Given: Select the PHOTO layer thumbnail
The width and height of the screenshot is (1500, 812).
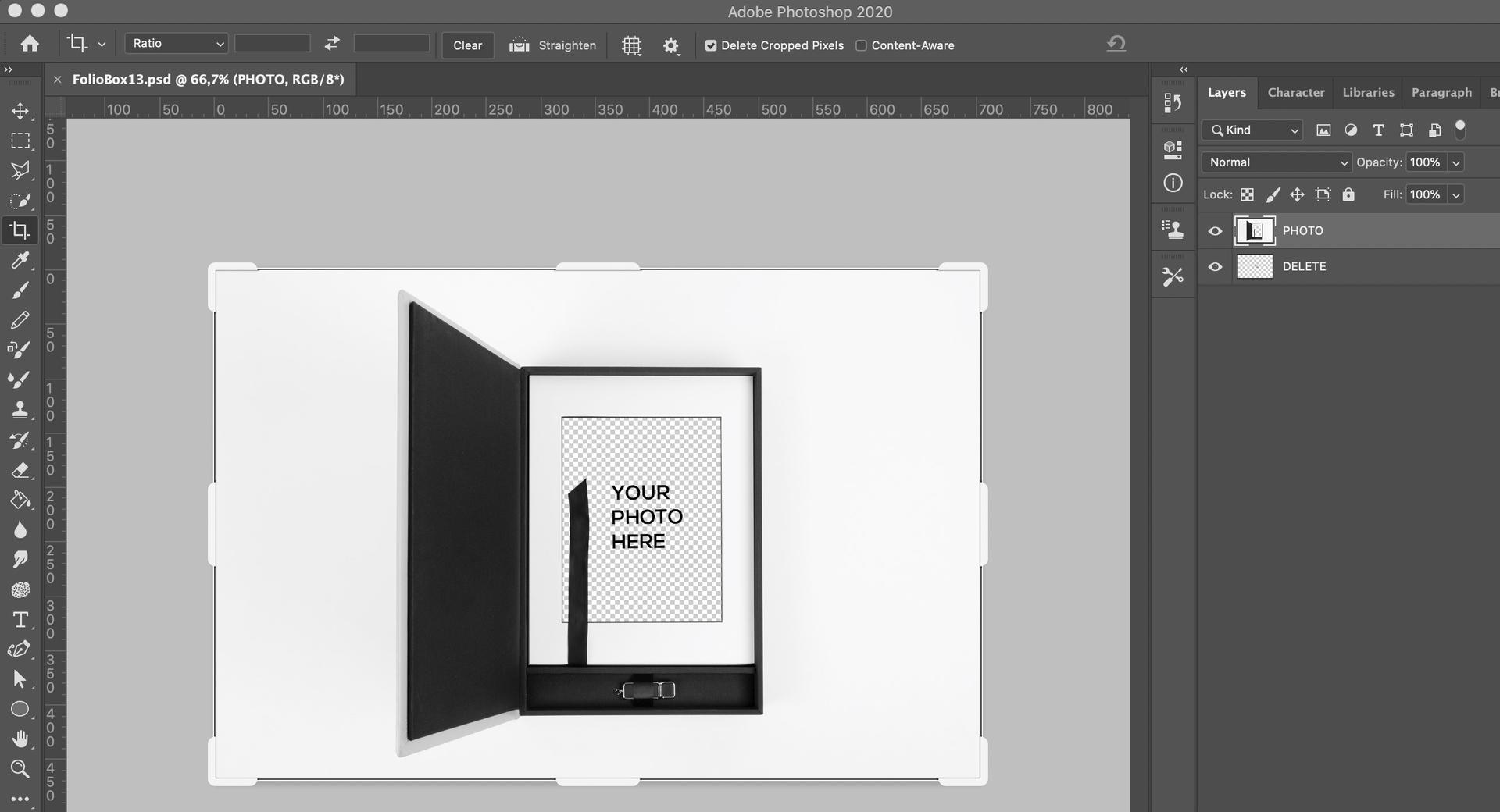Looking at the screenshot, I should point(1255,230).
